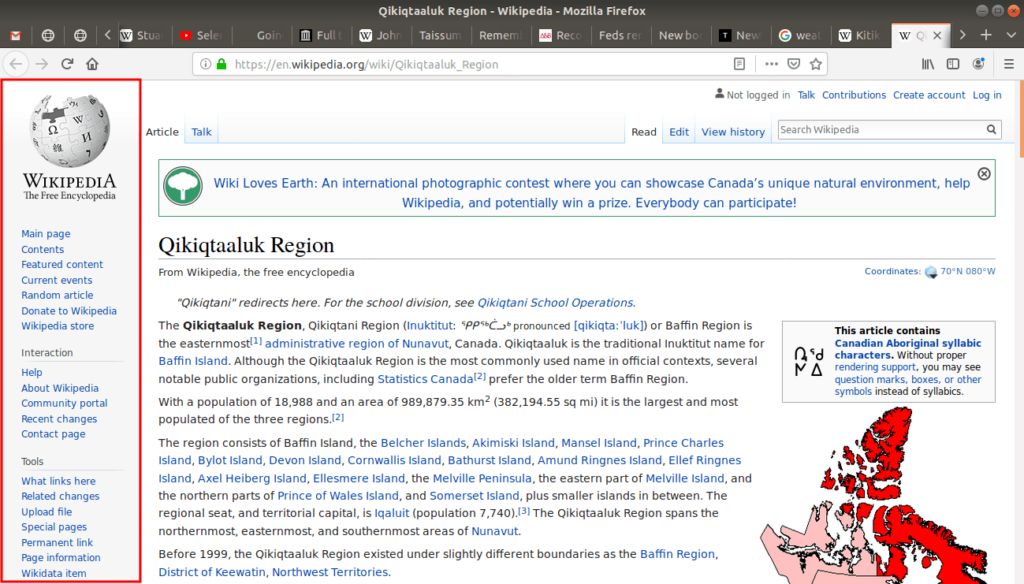Screen dimensions: 1024x584
Task: Switch to the 'Full t' tab
Action: point(323,35)
